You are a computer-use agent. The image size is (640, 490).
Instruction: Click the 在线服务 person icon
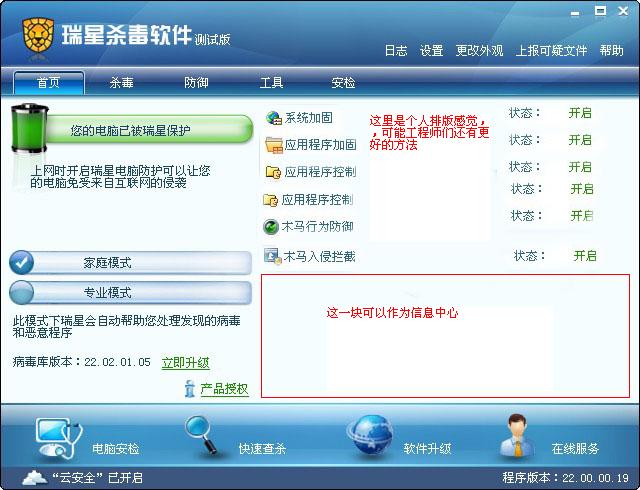pos(518,435)
